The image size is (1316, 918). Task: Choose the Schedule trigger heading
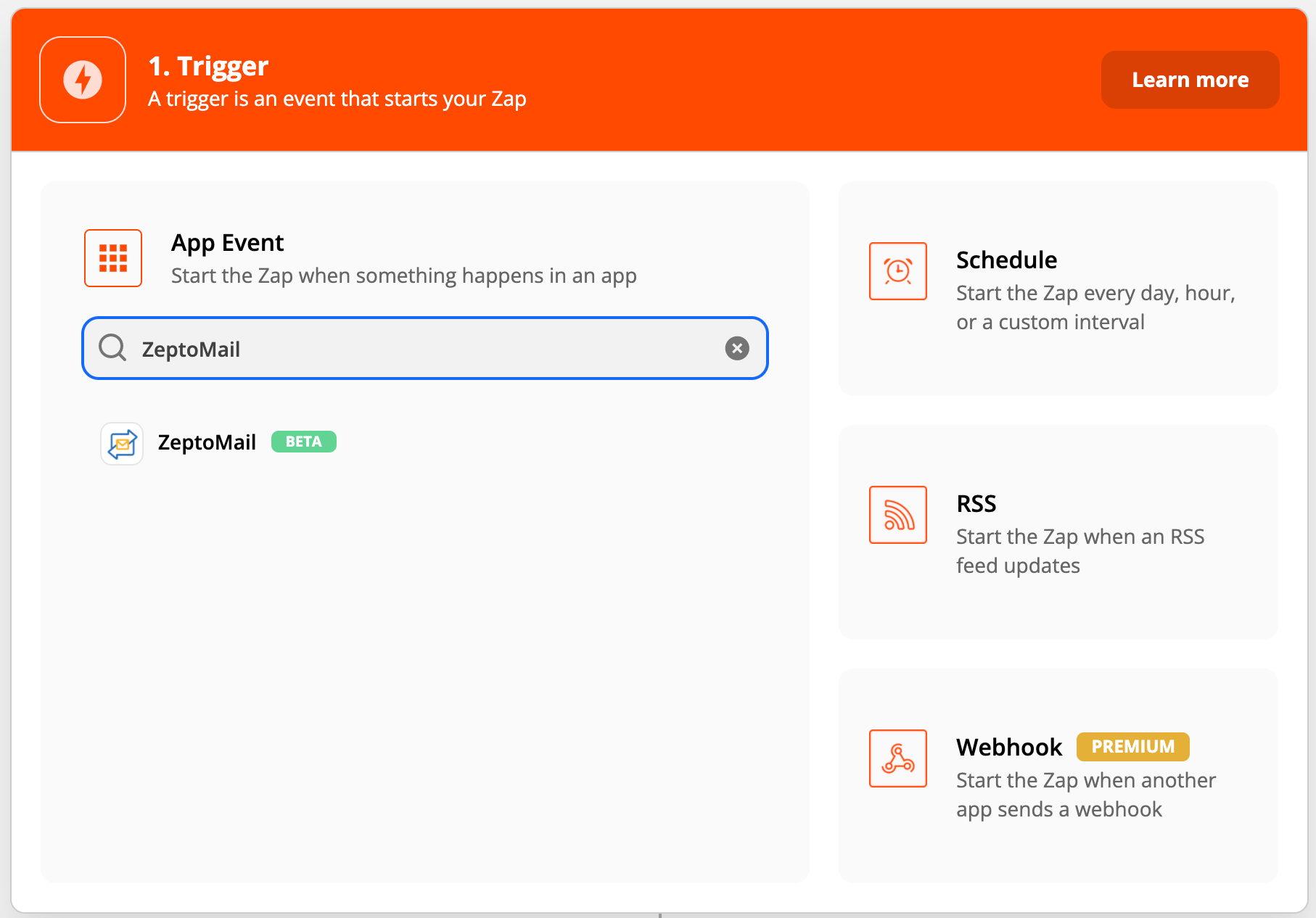(x=1006, y=260)
